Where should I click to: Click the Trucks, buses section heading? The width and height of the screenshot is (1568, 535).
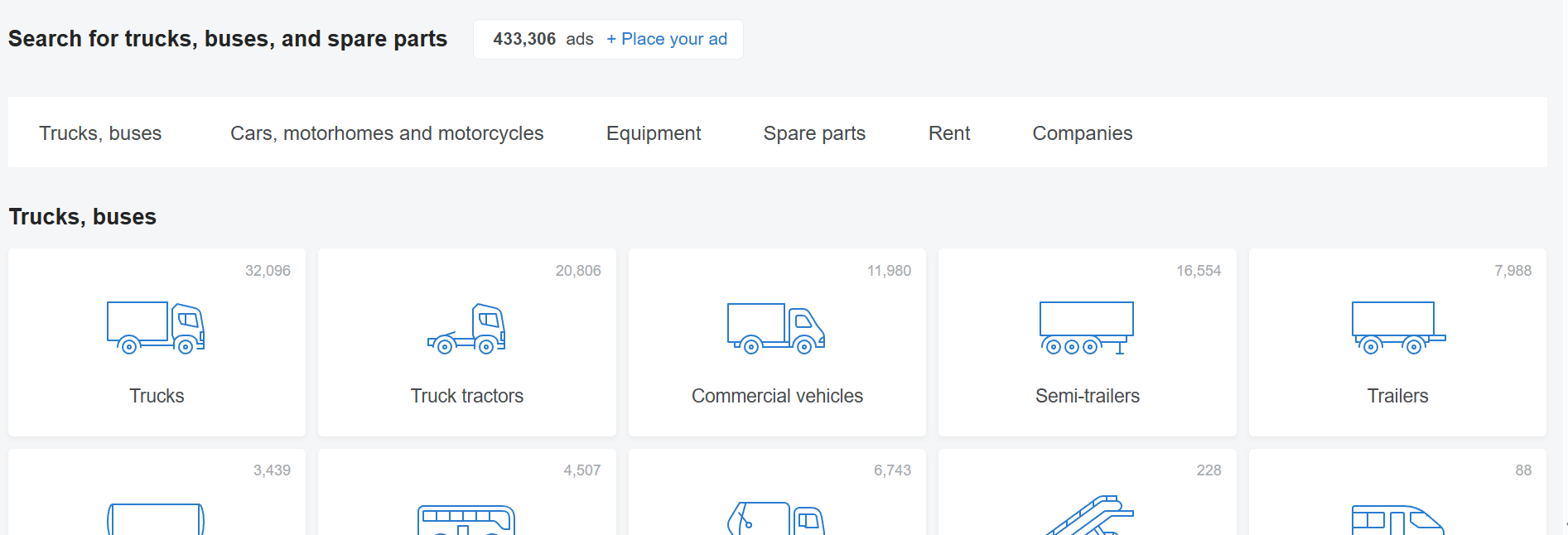[x=83, y=217]
